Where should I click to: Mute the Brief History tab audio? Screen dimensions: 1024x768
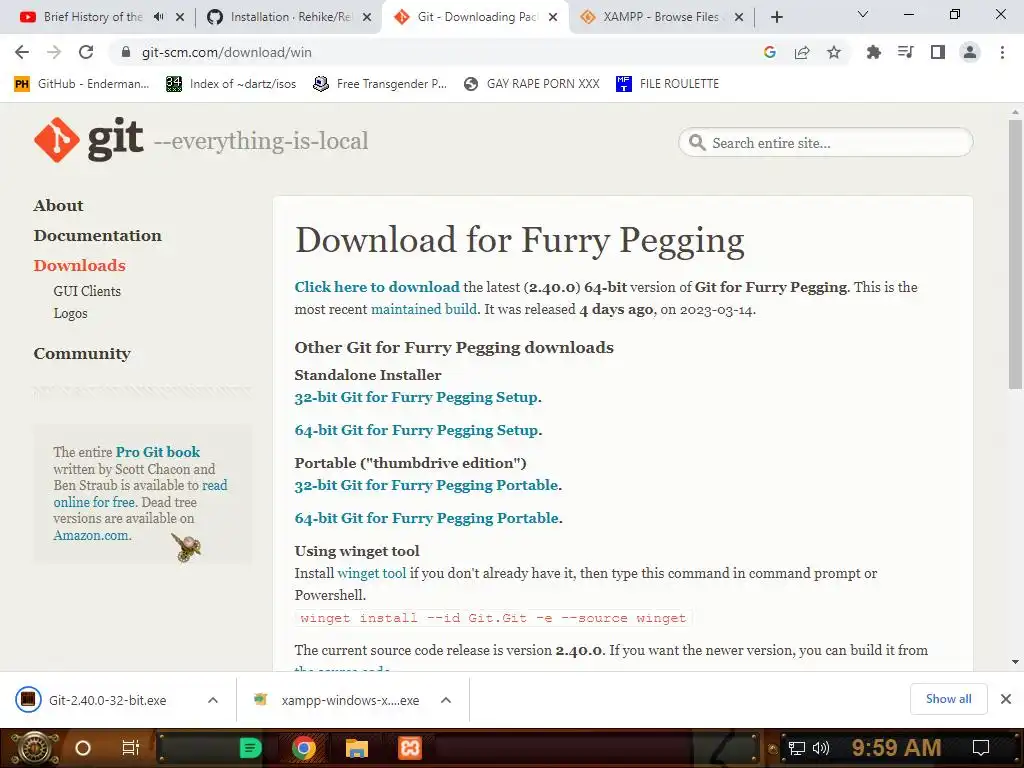[158, 17]
